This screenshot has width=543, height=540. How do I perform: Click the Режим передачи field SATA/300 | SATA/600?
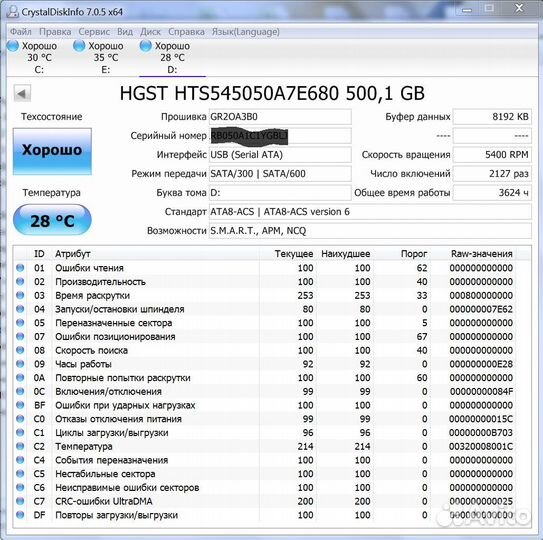pyautogui.click(x=280, y=174)
